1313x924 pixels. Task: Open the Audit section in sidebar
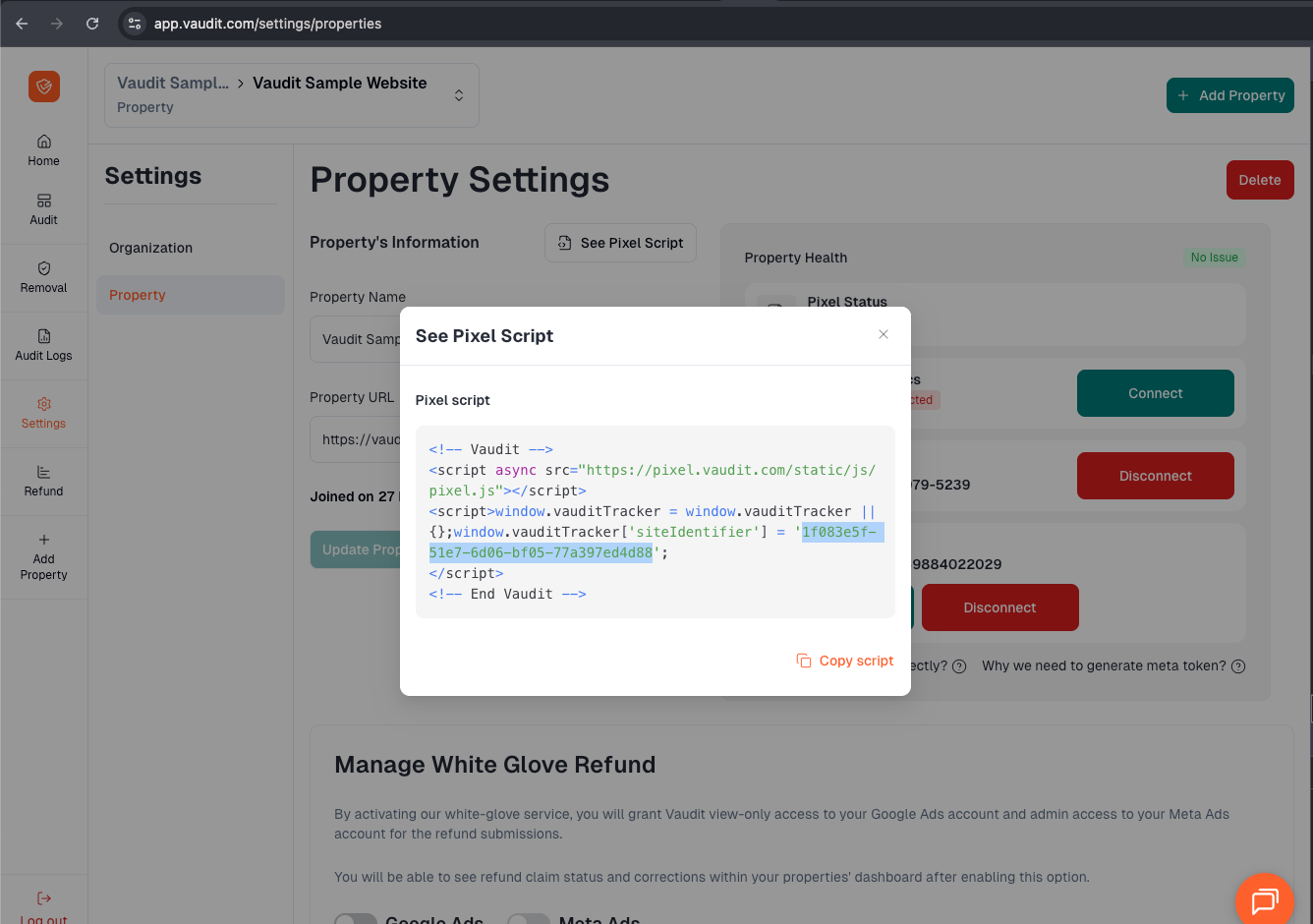44,209
